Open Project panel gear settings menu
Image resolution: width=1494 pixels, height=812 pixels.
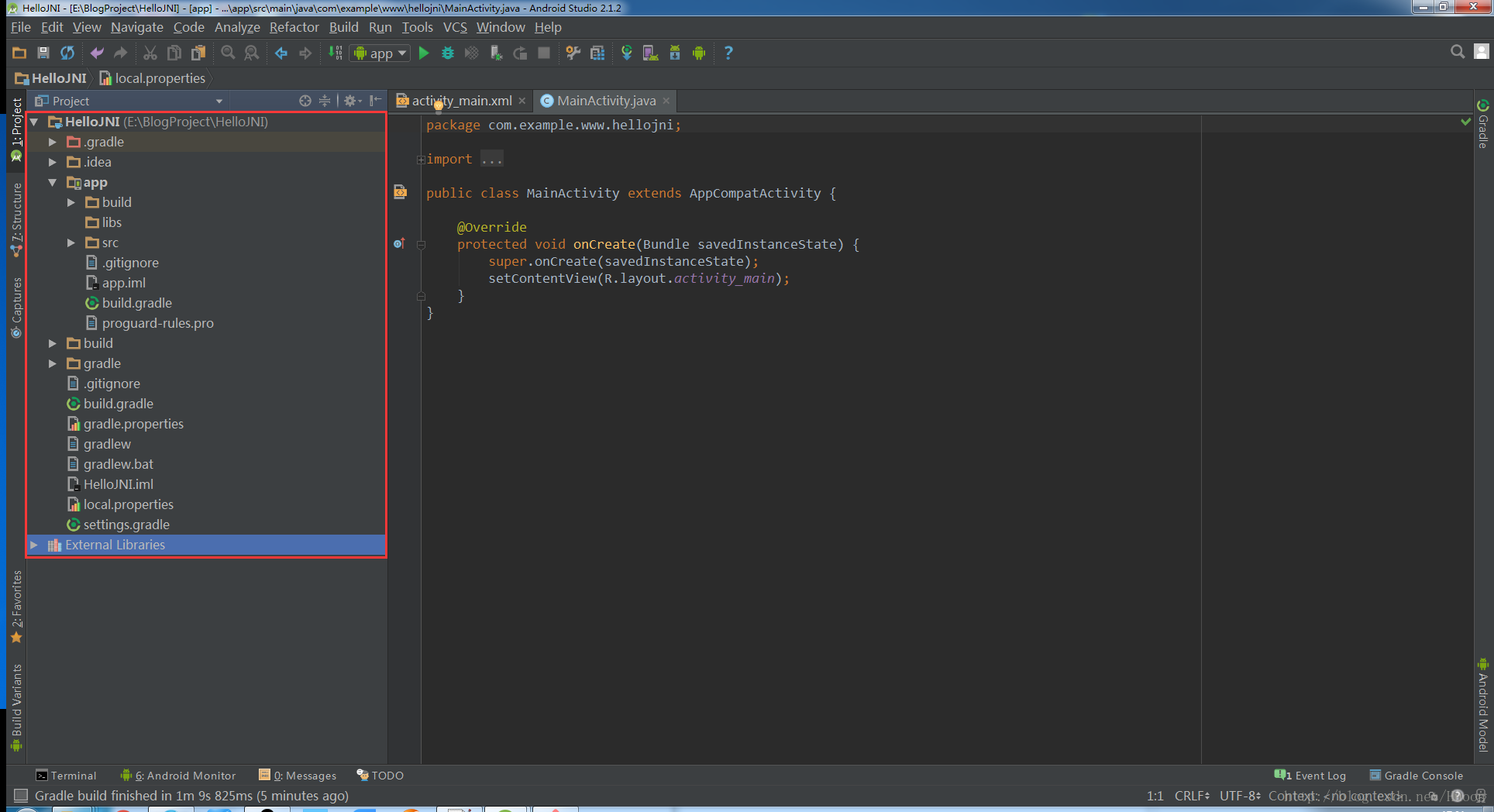click(353, 101)
